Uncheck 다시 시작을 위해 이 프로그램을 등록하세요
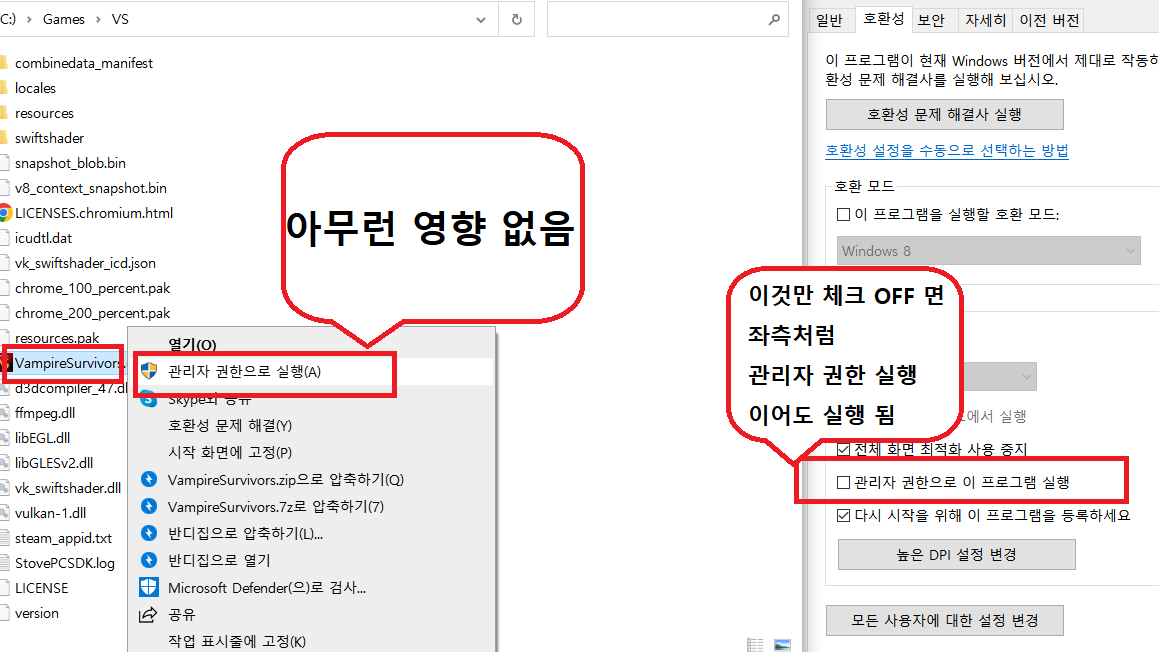Screen dimensions: 1159x652 [844, 516]
